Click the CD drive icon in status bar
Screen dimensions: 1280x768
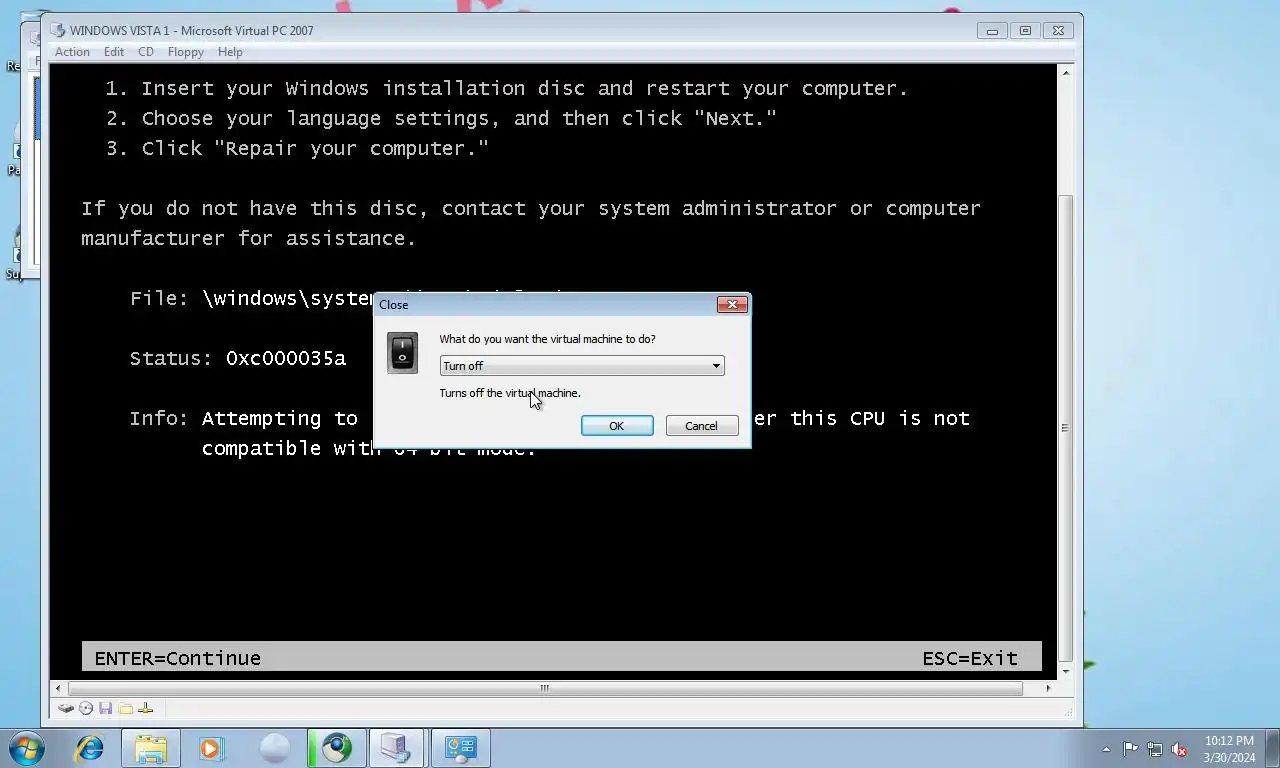[x=86, y=708]
